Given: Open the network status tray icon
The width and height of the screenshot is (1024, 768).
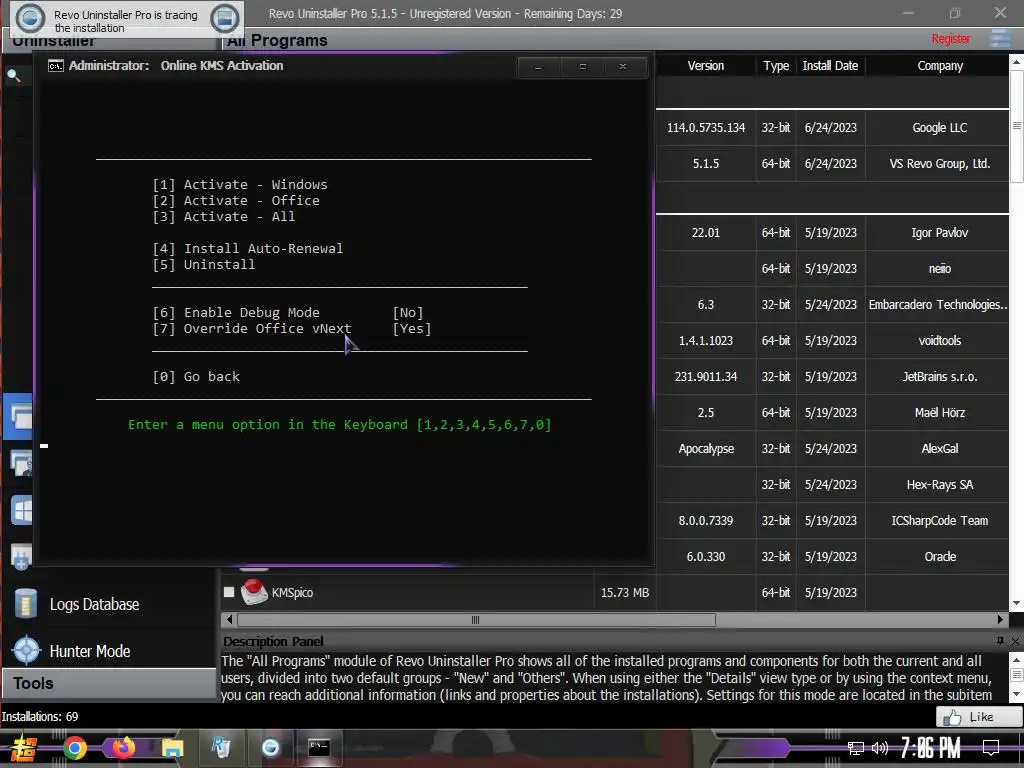Looking at the screenshot, I should click(856, 748).
